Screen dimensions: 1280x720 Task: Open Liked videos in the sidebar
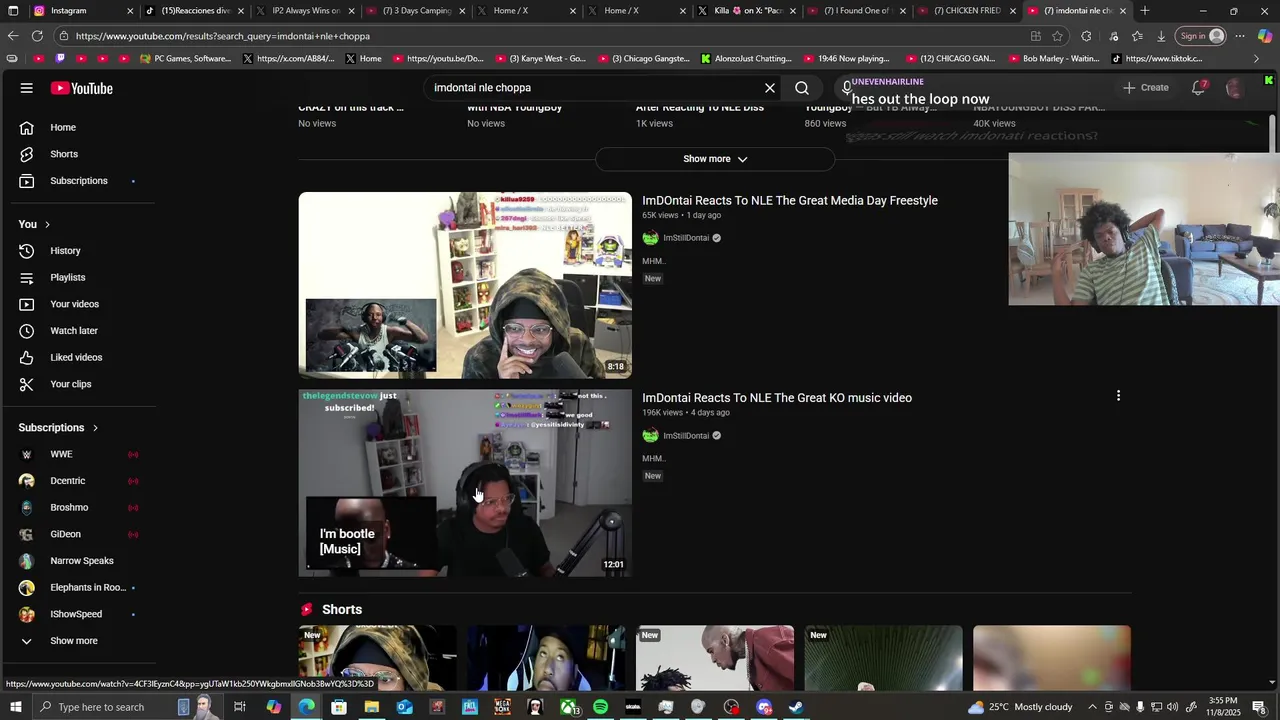76,357
